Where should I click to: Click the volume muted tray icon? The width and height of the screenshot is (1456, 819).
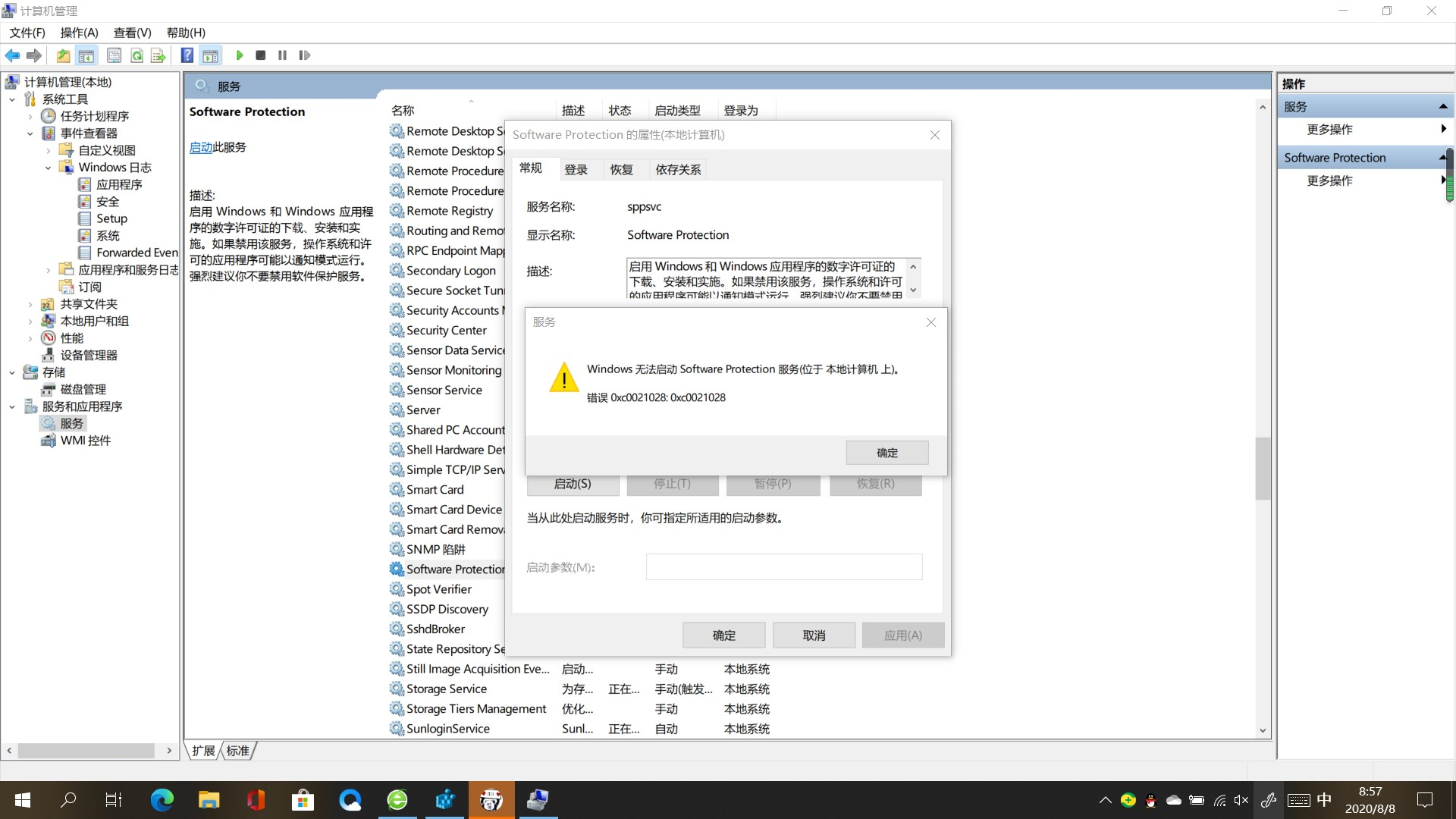1241,800
